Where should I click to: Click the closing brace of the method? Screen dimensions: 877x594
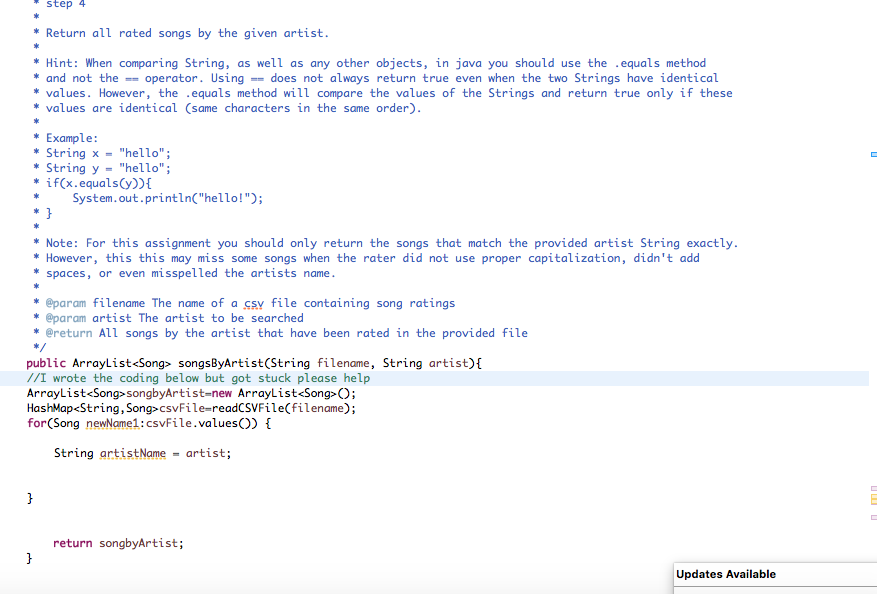coord(29,557)
